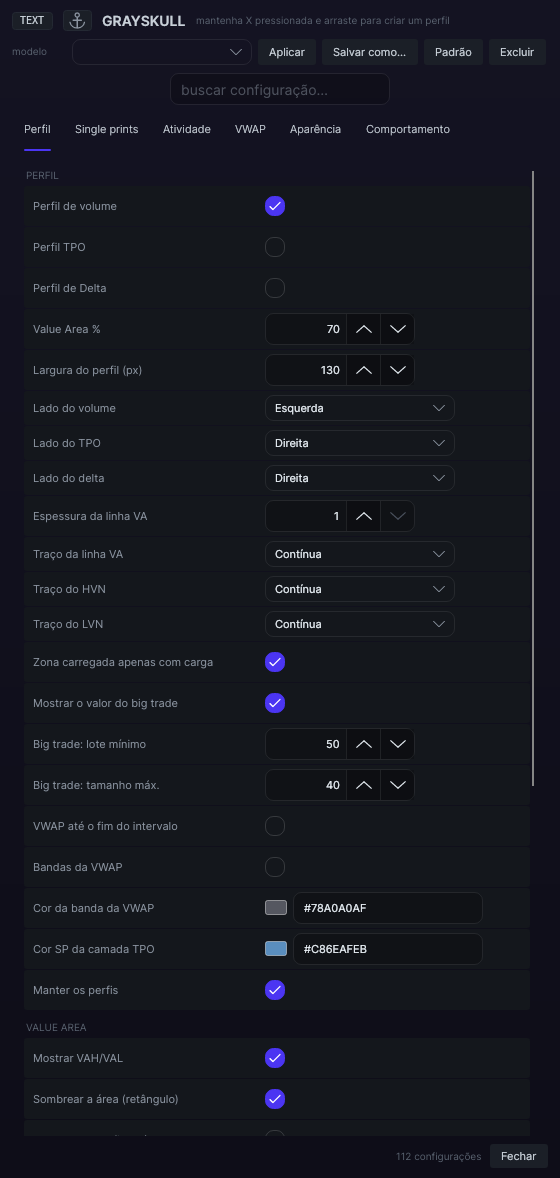Decrease Largura do perfil with down arrow
Viewport: 560px width, 1178px height.
(x=398, y=370)
